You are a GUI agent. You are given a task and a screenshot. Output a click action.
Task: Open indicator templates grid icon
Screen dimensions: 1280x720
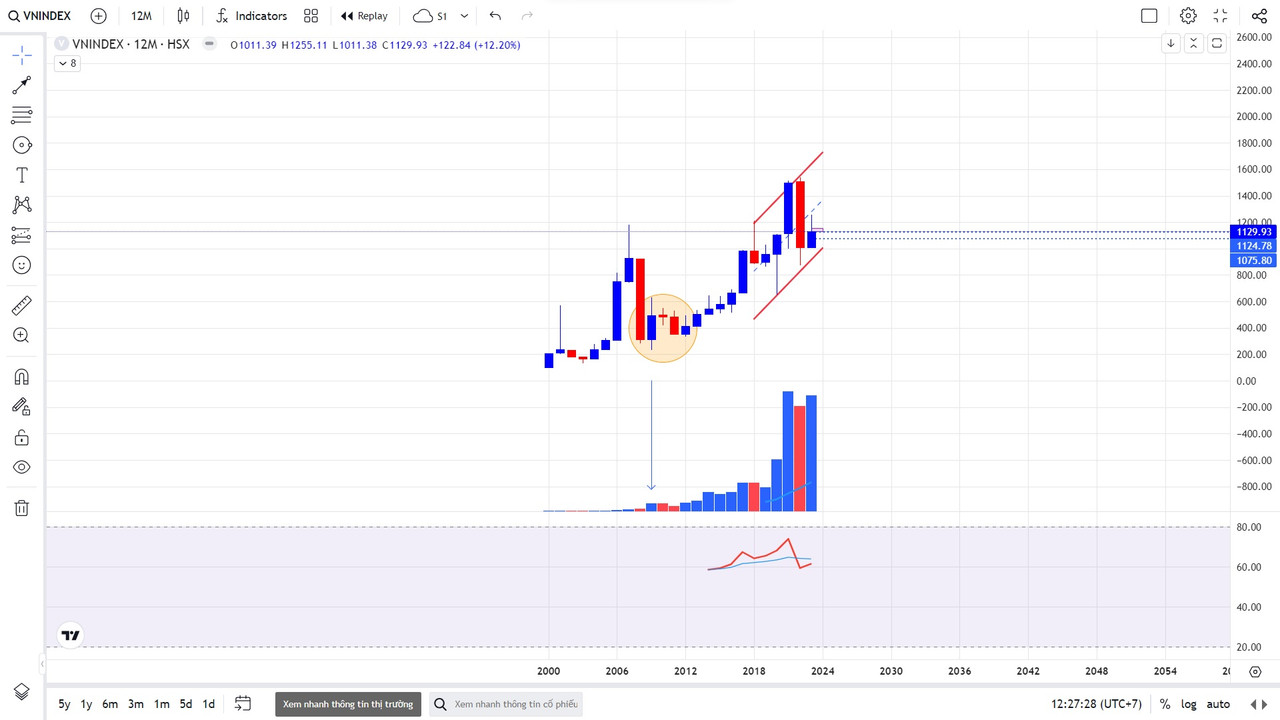(x=311, y=16)
